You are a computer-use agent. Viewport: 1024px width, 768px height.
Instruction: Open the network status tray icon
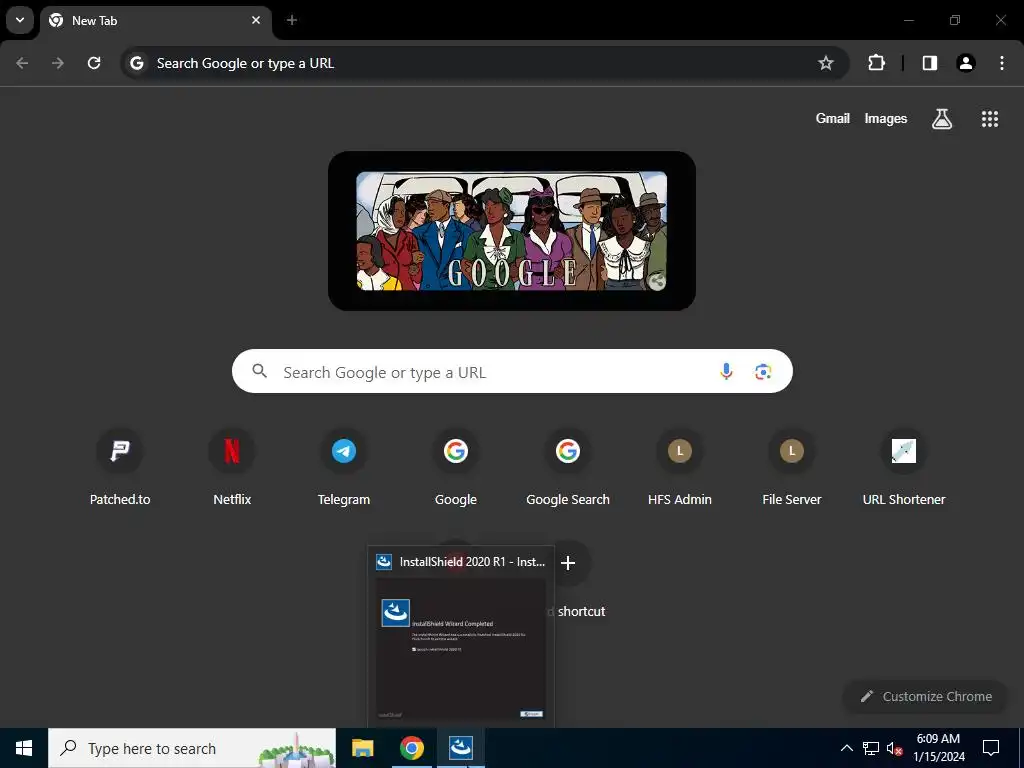pos(871,748)
